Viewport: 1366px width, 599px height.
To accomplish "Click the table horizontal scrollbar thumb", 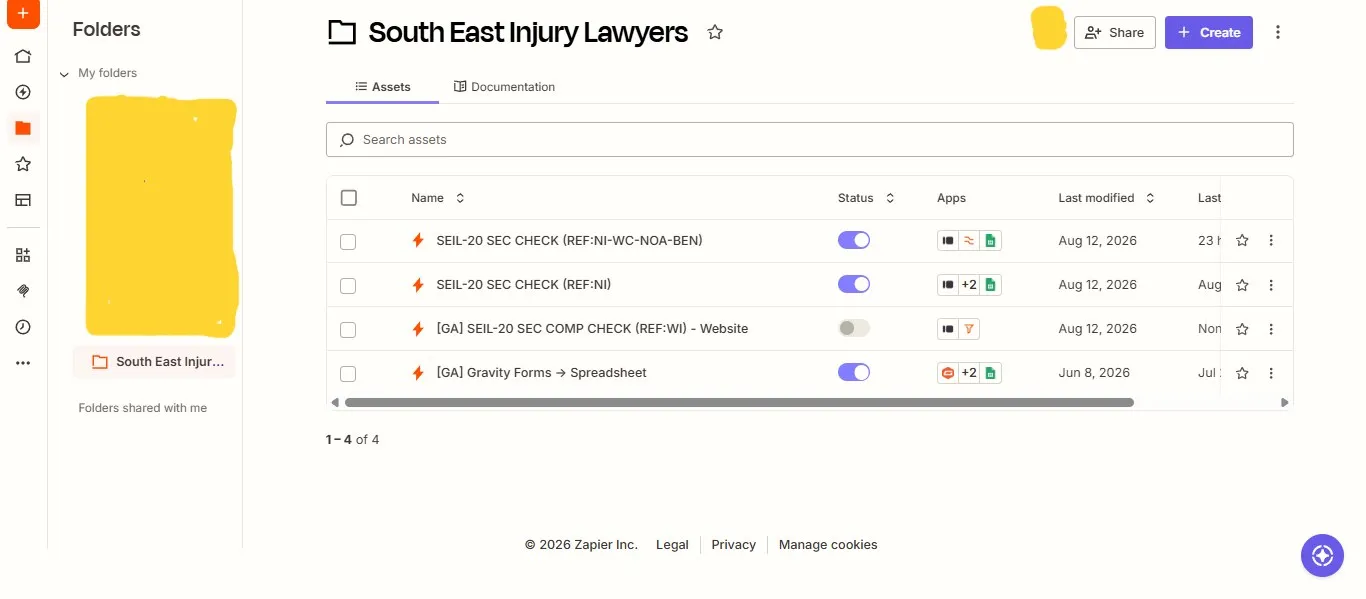I will [x=739, y=403].
